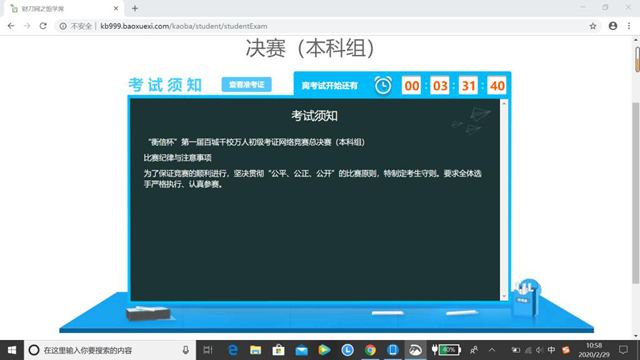640x360 pixels.
Task: Open the Chrome profile avatar icon
Action: coord(613,26)
